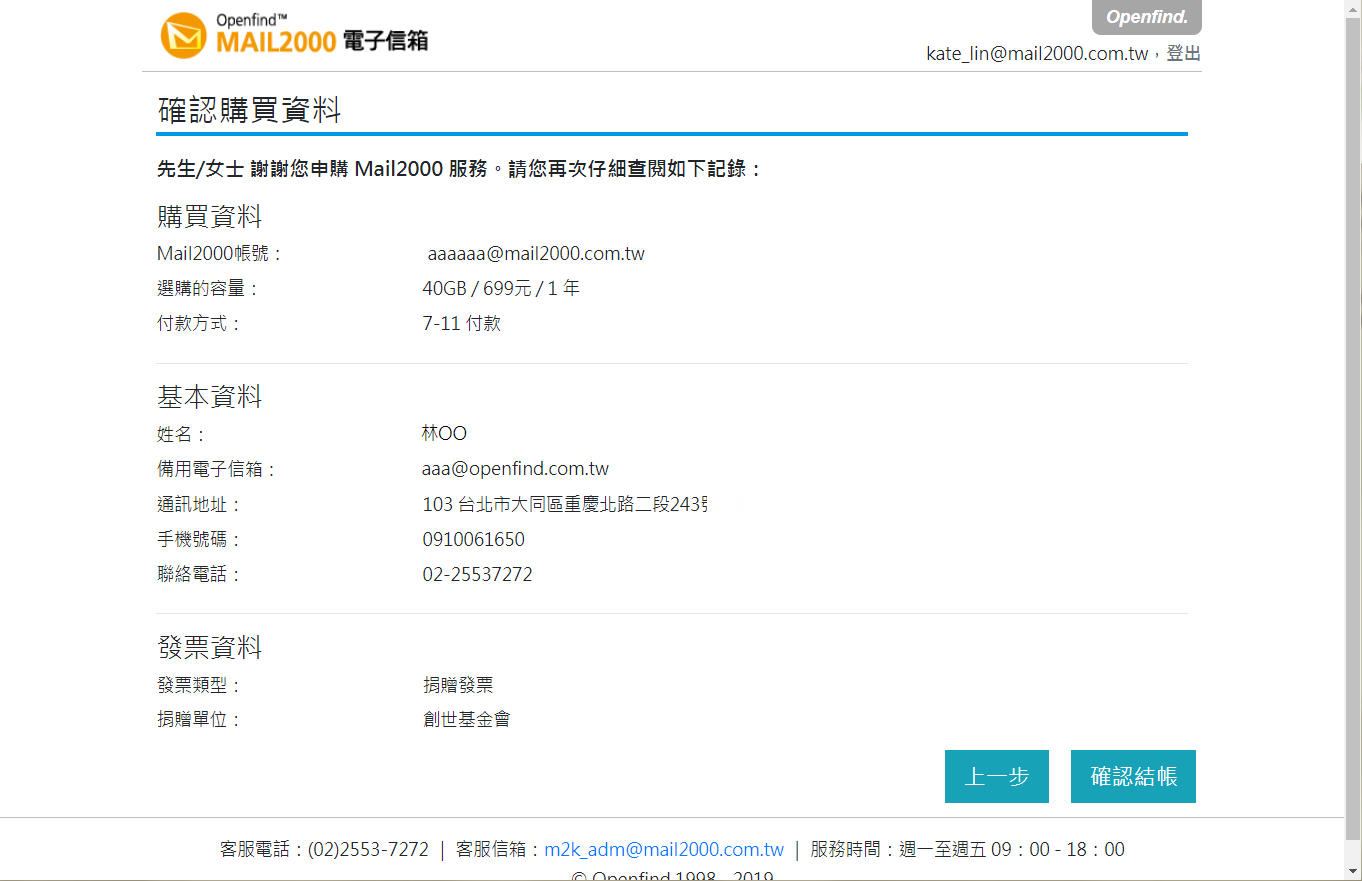
Task: Click the 先生/女士 thank-you message line
Action: point(460,169)
